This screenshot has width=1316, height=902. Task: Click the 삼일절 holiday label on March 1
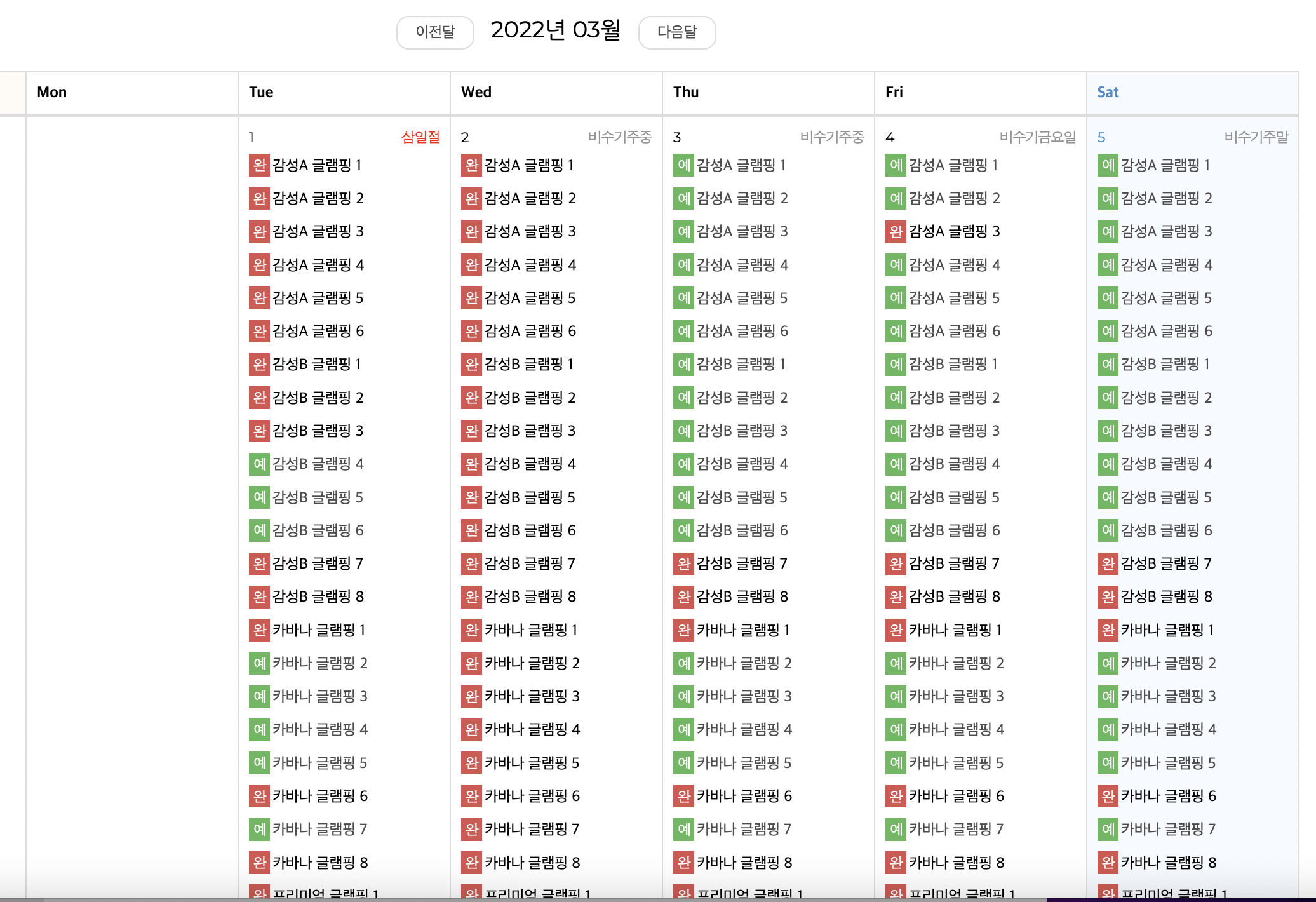420,137
